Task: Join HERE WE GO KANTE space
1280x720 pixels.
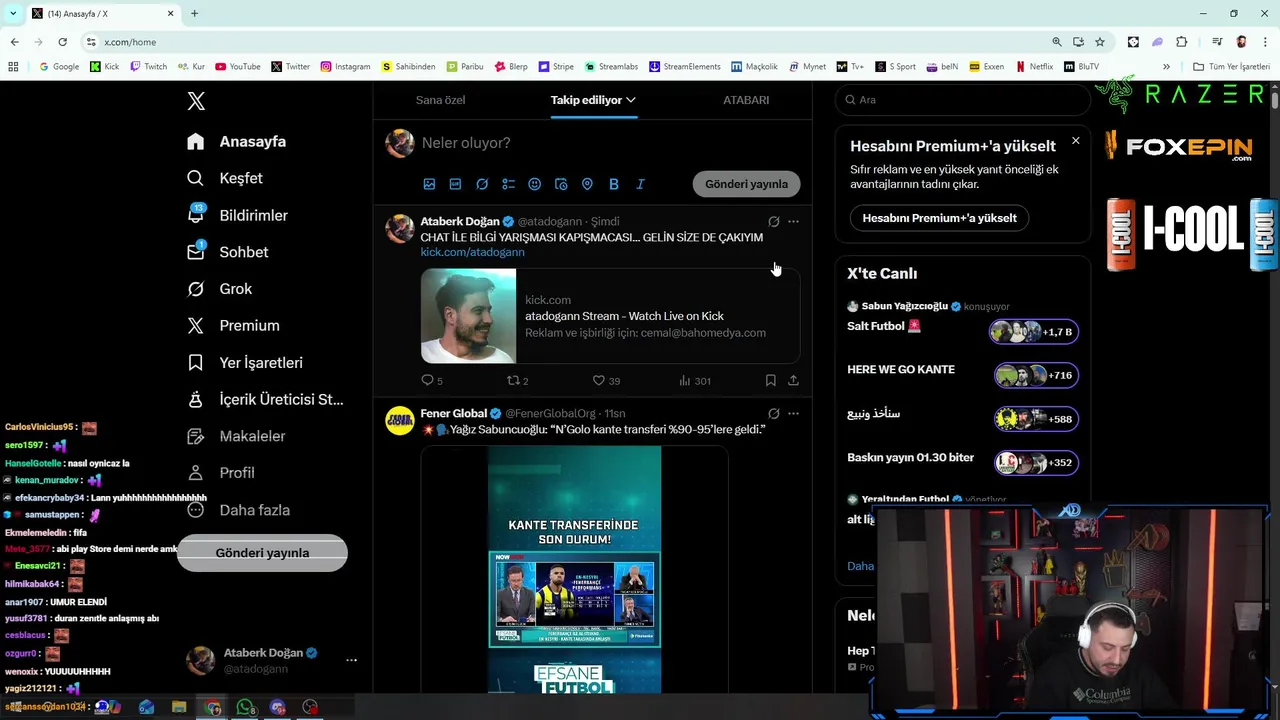Action: [1035, 375]
